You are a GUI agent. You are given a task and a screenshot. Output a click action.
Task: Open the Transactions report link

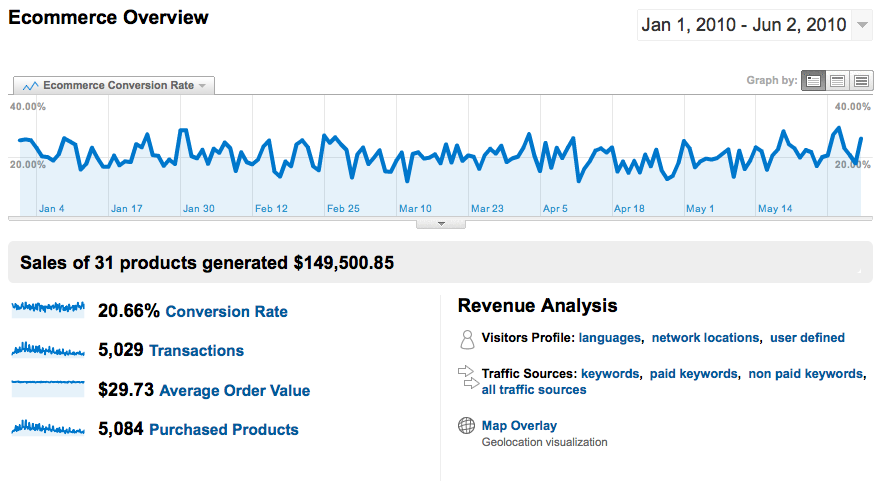pyautogui.click(x=196, y=351)
